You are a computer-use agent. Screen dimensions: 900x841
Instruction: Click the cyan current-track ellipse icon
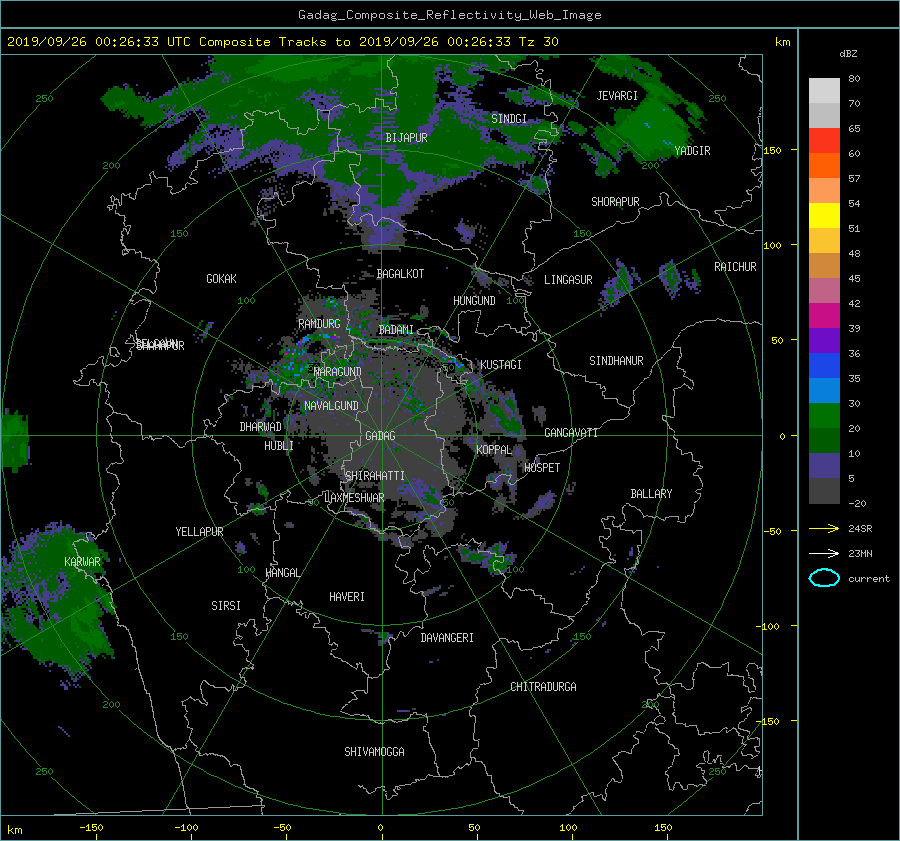coord(824,578)
